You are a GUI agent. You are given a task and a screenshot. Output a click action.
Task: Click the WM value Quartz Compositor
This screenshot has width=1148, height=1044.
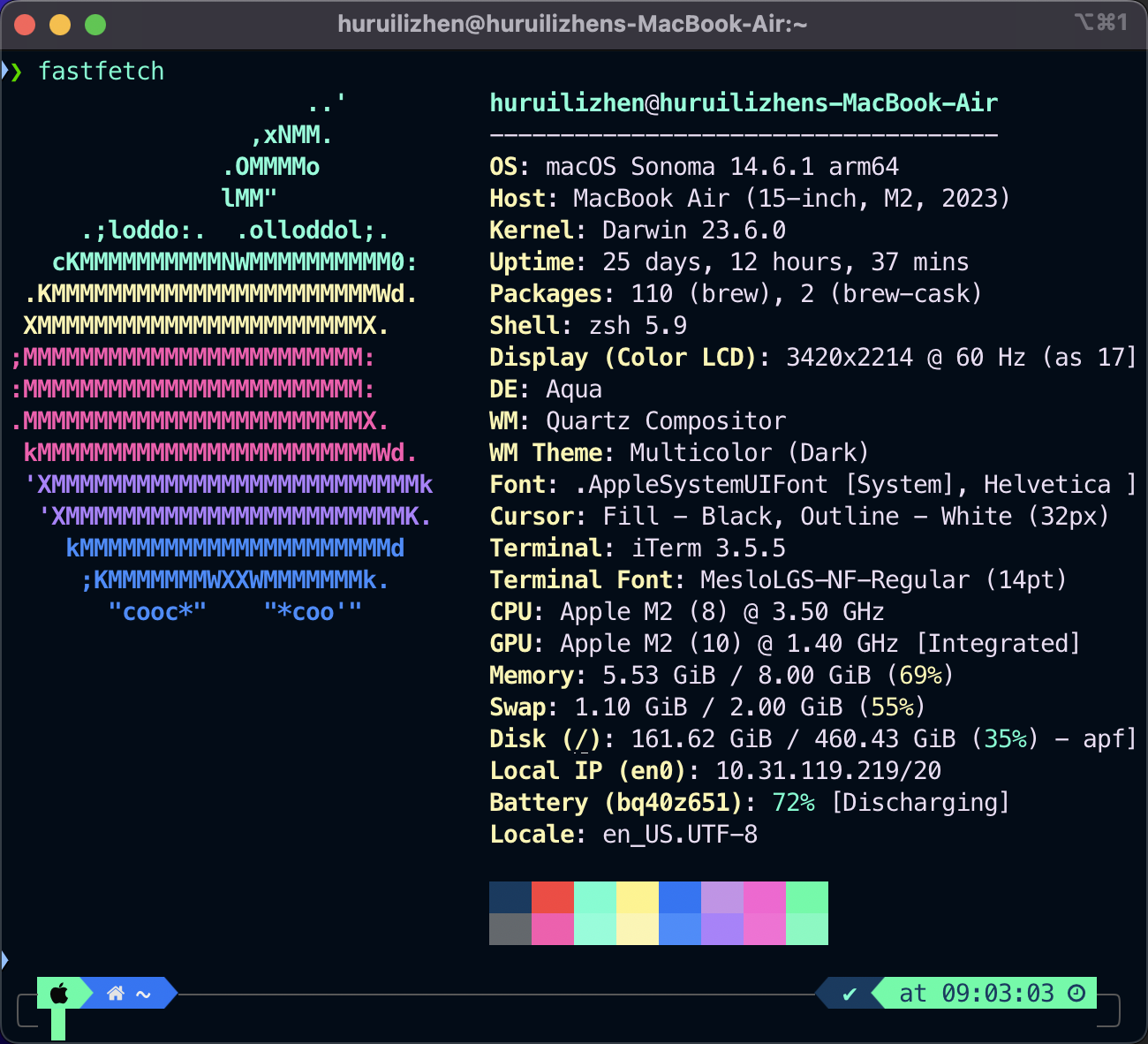point(666,421)
